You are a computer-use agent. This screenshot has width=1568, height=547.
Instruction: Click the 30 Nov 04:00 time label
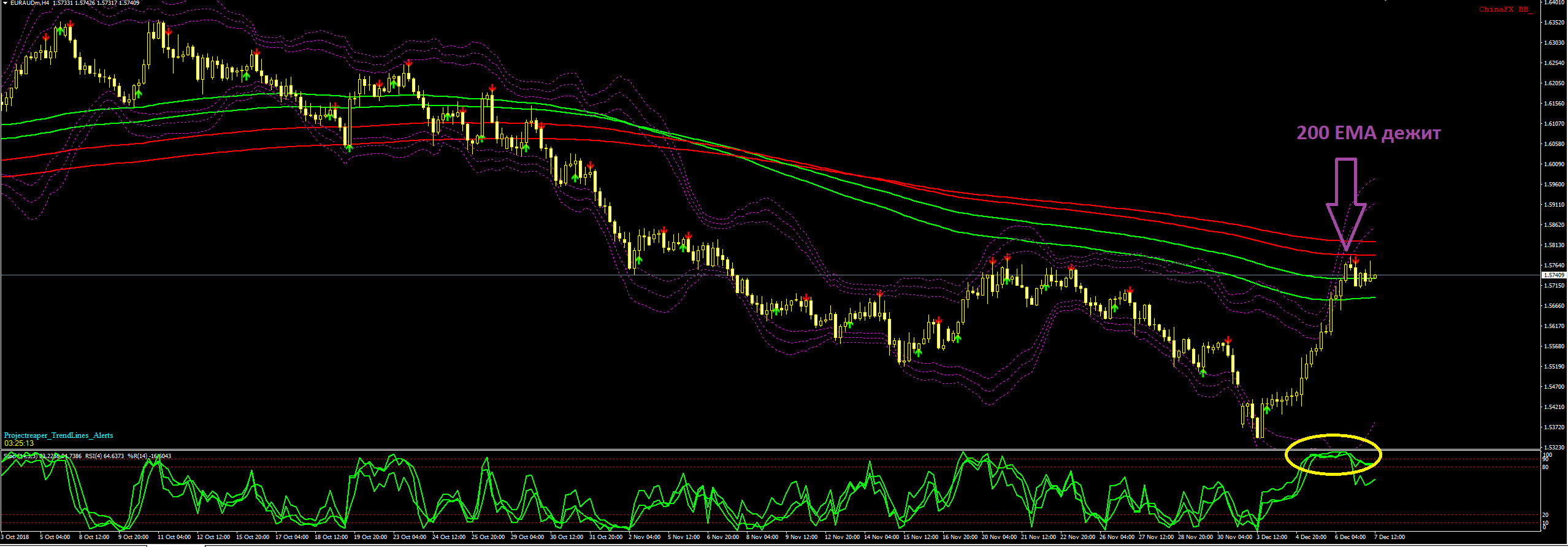tap(1234, 537)
